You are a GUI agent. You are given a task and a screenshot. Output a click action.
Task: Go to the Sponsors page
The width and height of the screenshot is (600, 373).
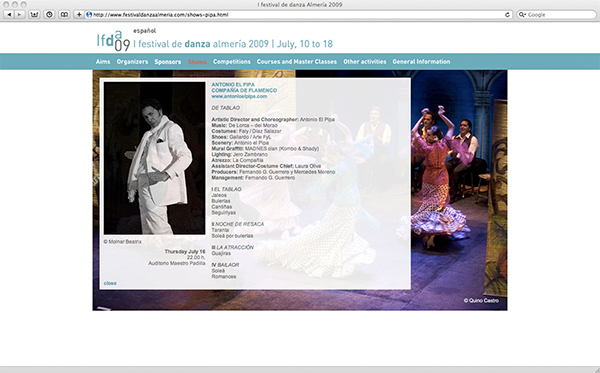click(x=168, y=62)
